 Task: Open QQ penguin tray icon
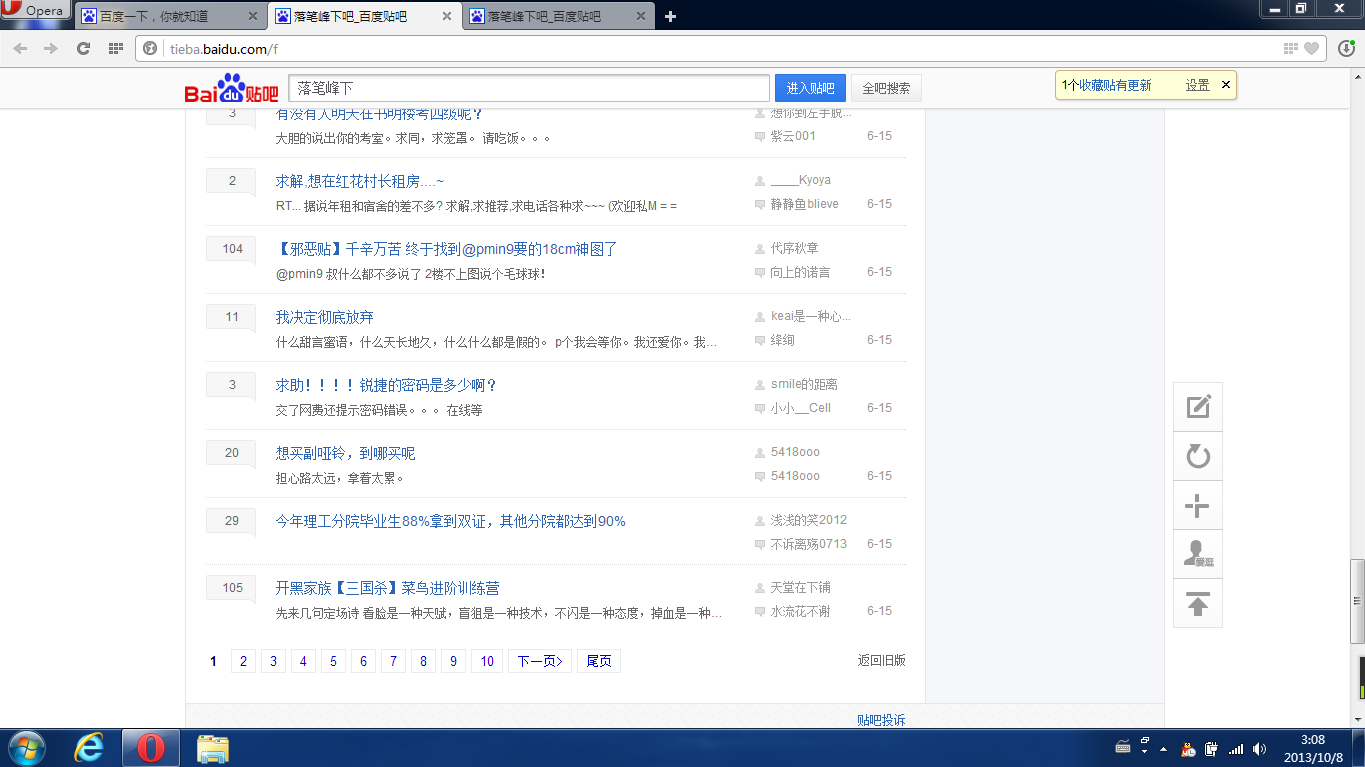click(x=1188, y=749)
